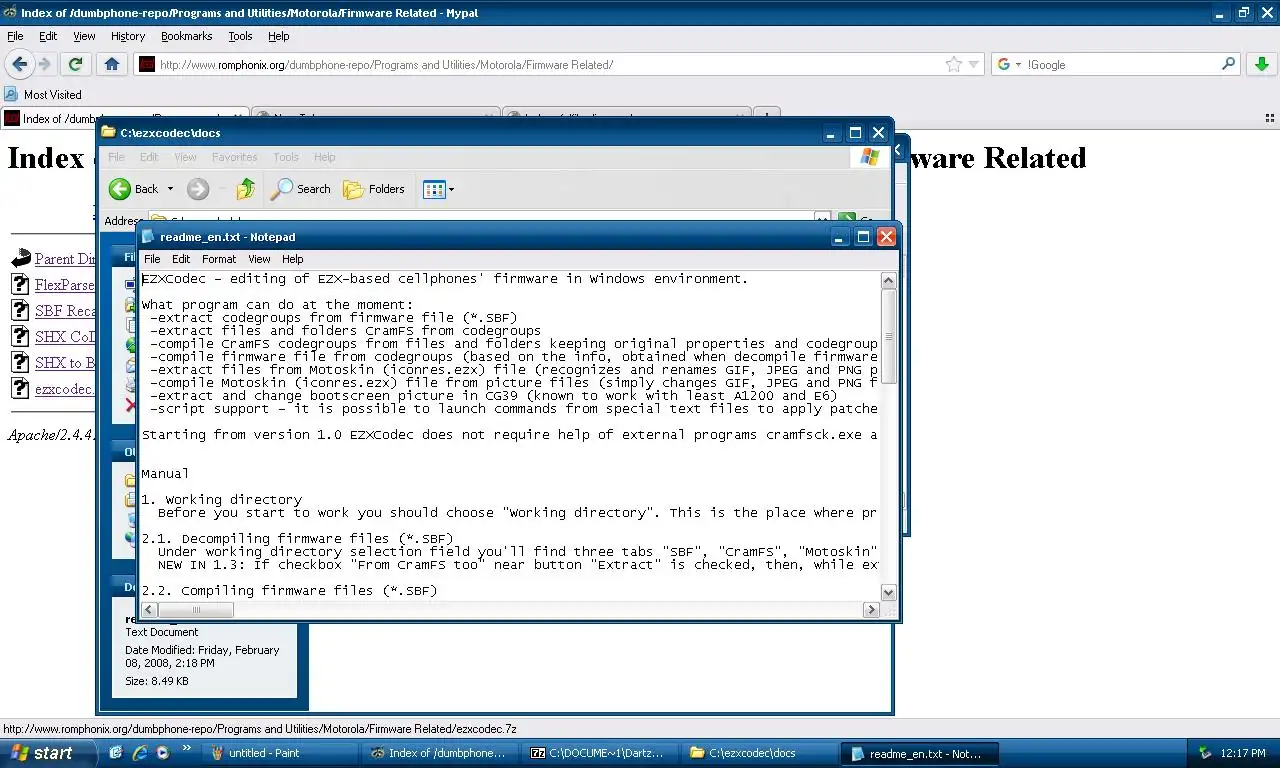Switch to untitled - Paint taskbar button

(x=280, y=753)
